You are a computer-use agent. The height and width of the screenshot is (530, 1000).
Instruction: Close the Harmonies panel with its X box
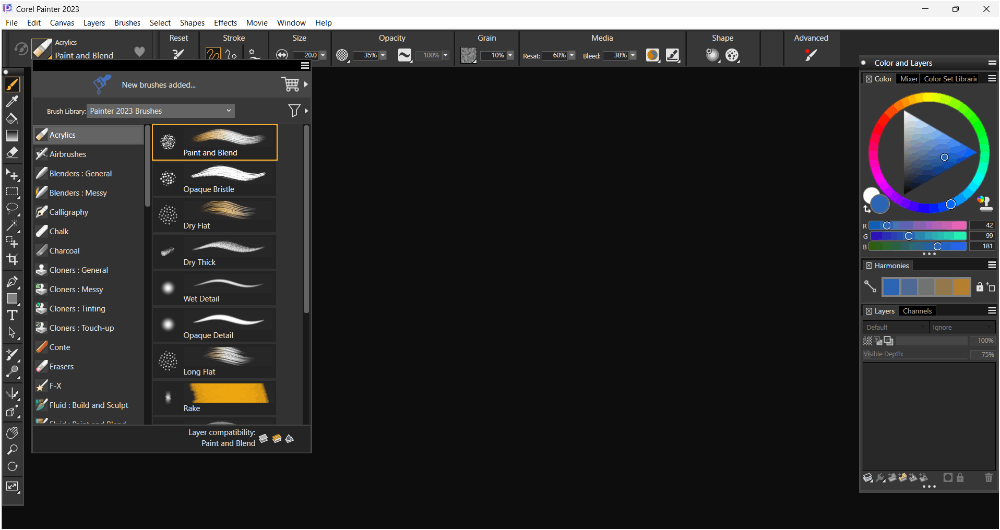click(x=869, y=265)
